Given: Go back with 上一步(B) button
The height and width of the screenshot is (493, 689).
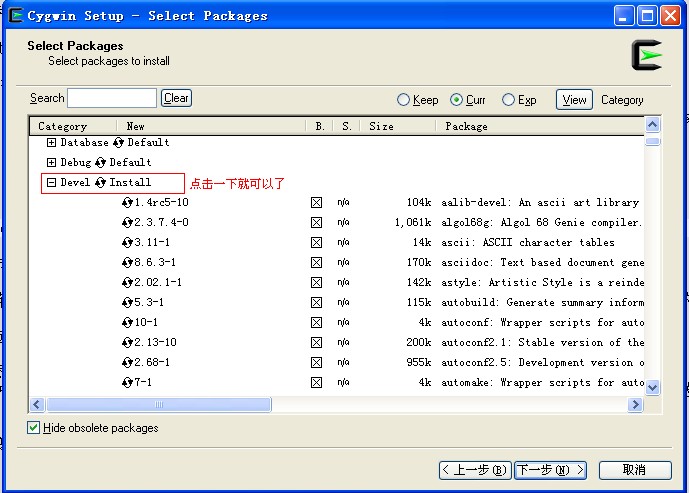Looking at the screenshot, I should tap(475, 470).
